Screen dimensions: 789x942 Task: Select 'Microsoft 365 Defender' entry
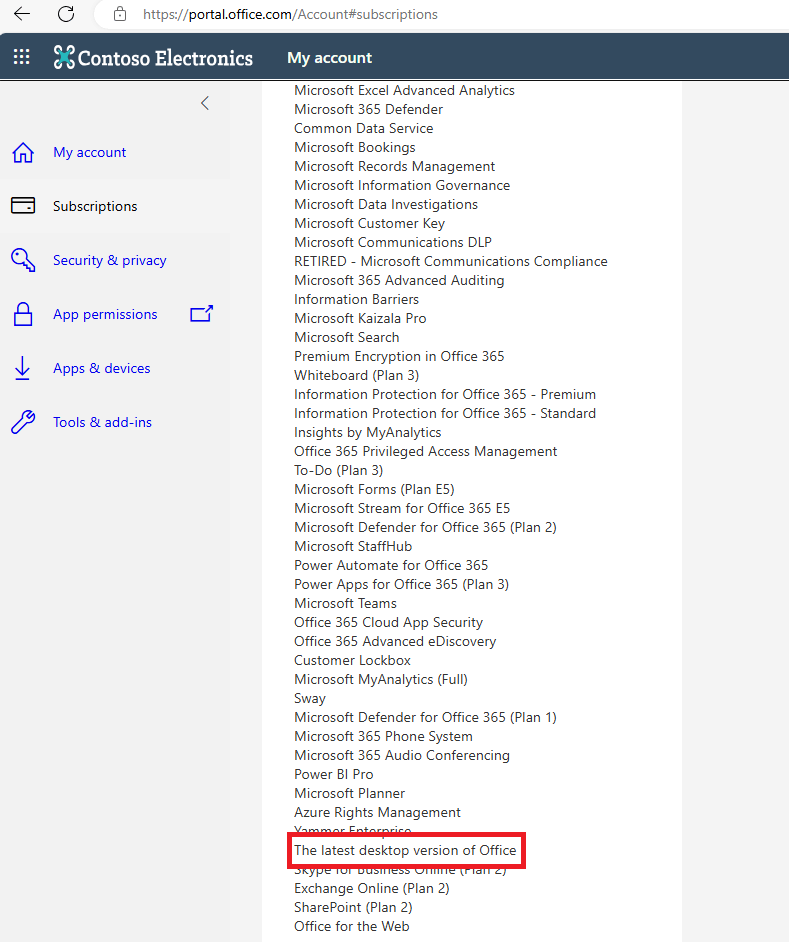pos(368,109)
